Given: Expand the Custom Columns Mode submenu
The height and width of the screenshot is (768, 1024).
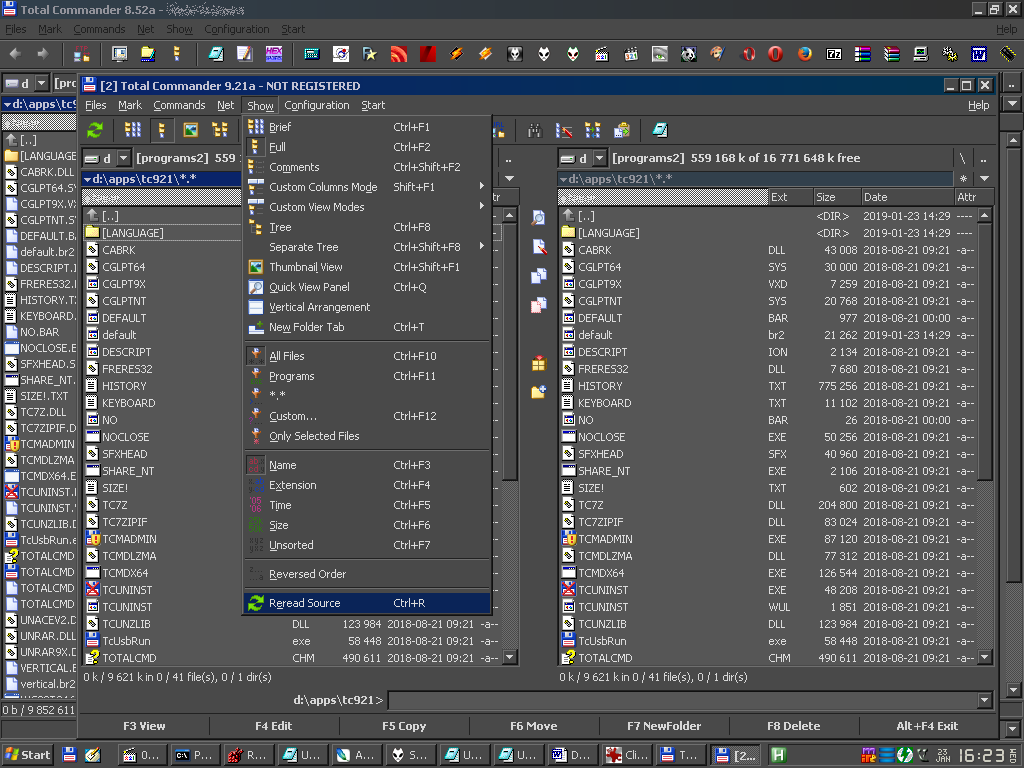Looking at the screenshot, I should click(x=367, y=187).
